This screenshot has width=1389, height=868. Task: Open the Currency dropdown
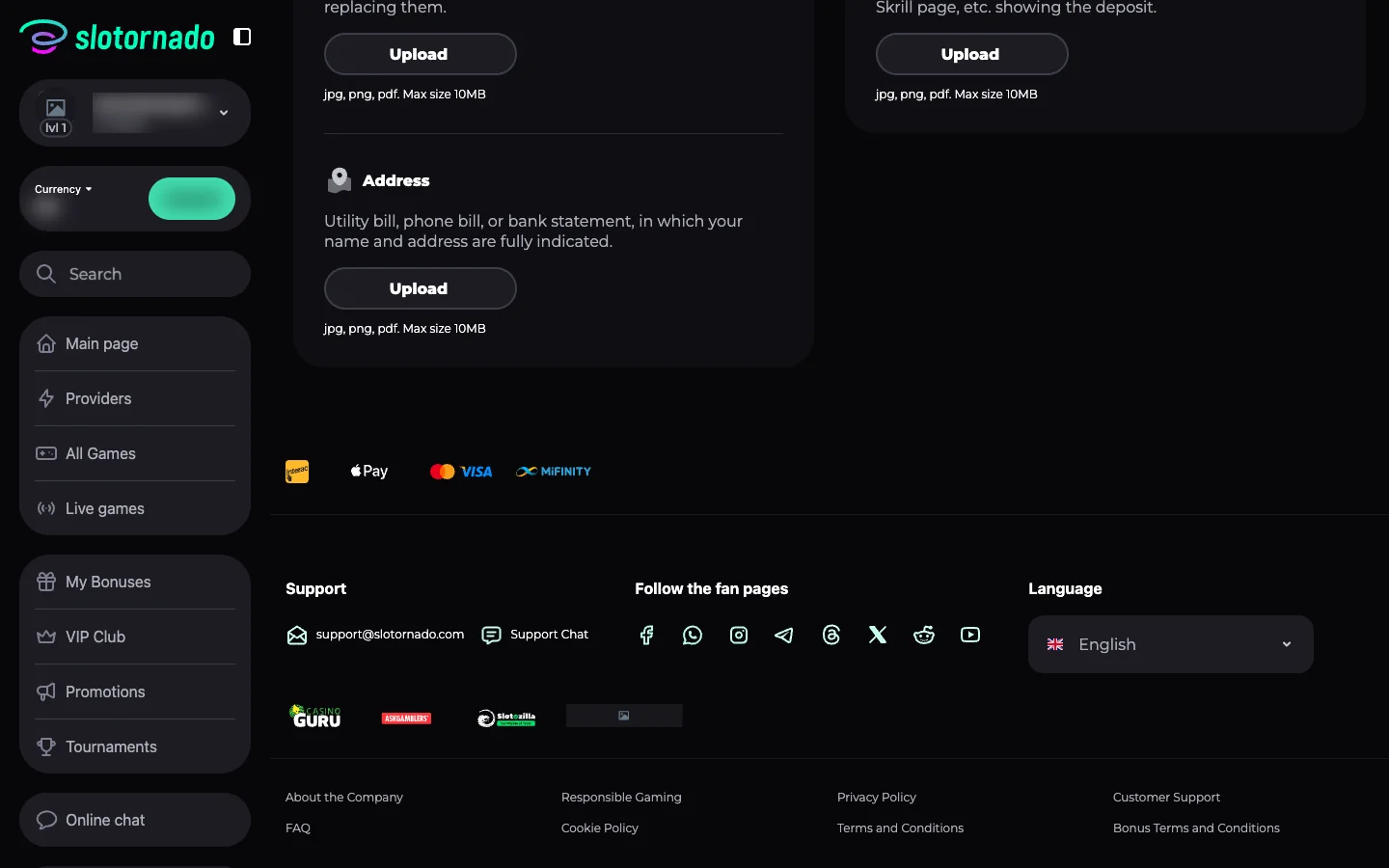[x=62, y=188]
